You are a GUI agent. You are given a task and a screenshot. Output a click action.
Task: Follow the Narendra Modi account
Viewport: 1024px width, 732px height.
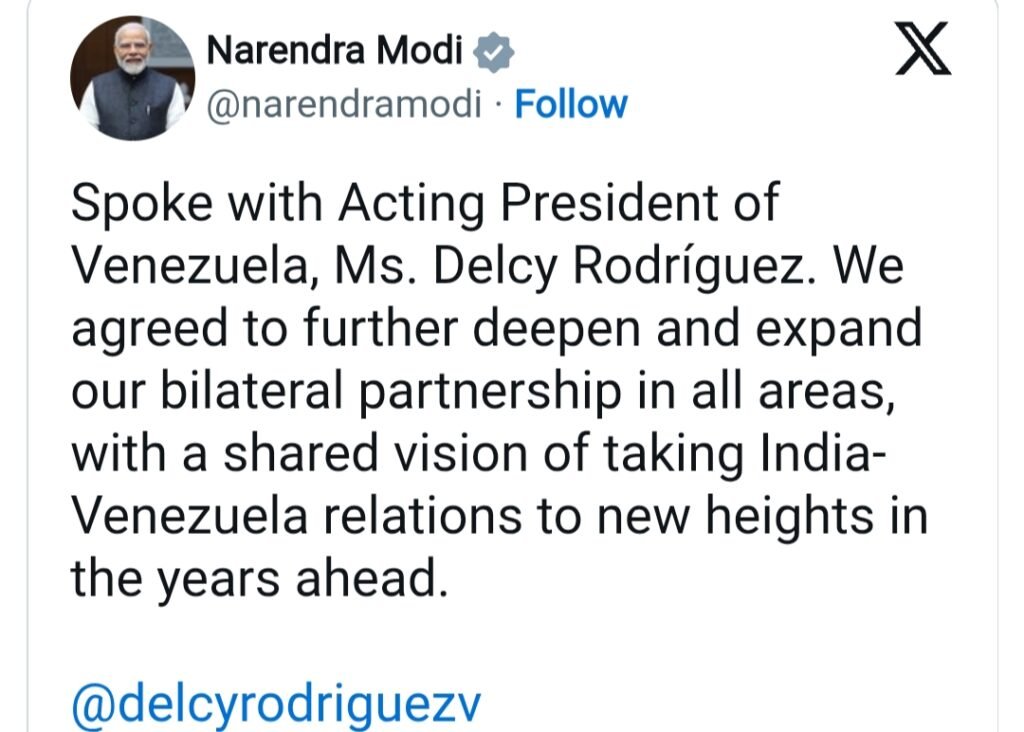click(571, 104)
